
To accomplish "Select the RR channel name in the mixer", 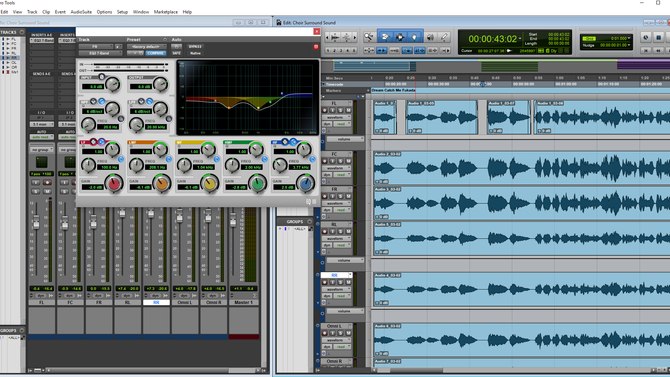I will click(x=156, y=302).
